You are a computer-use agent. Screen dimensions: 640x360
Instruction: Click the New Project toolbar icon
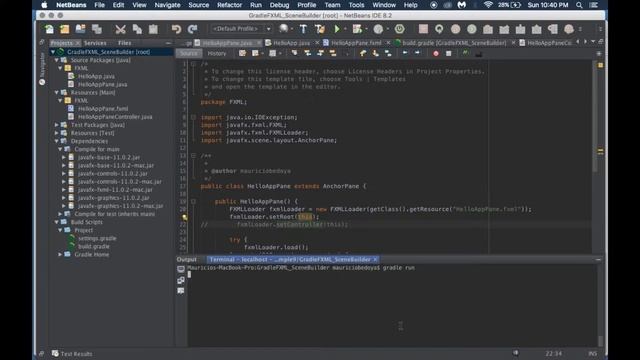coord(64,29)
